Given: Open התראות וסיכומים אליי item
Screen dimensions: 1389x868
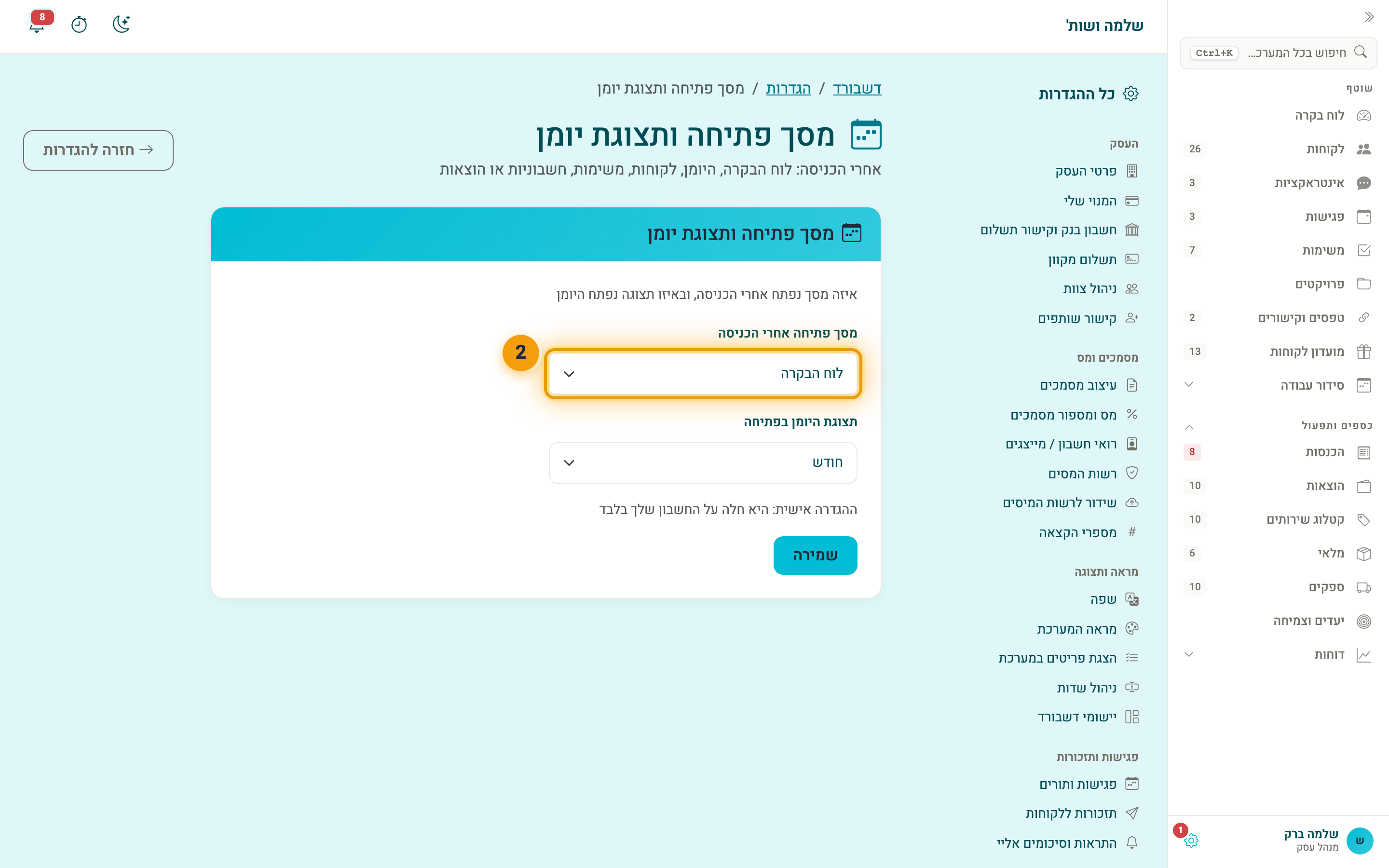Looking at the screenshot, I should tap(1068, 843).
